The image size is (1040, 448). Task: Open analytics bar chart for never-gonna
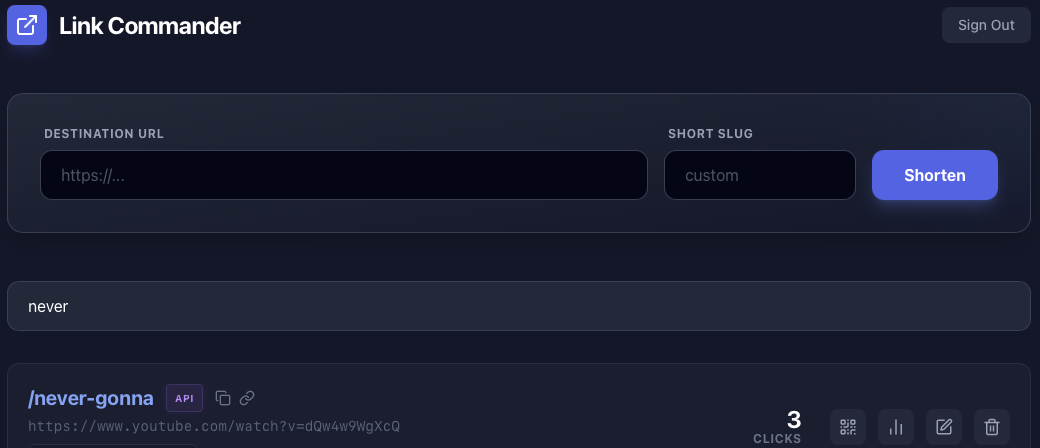[x=895, y=427]
